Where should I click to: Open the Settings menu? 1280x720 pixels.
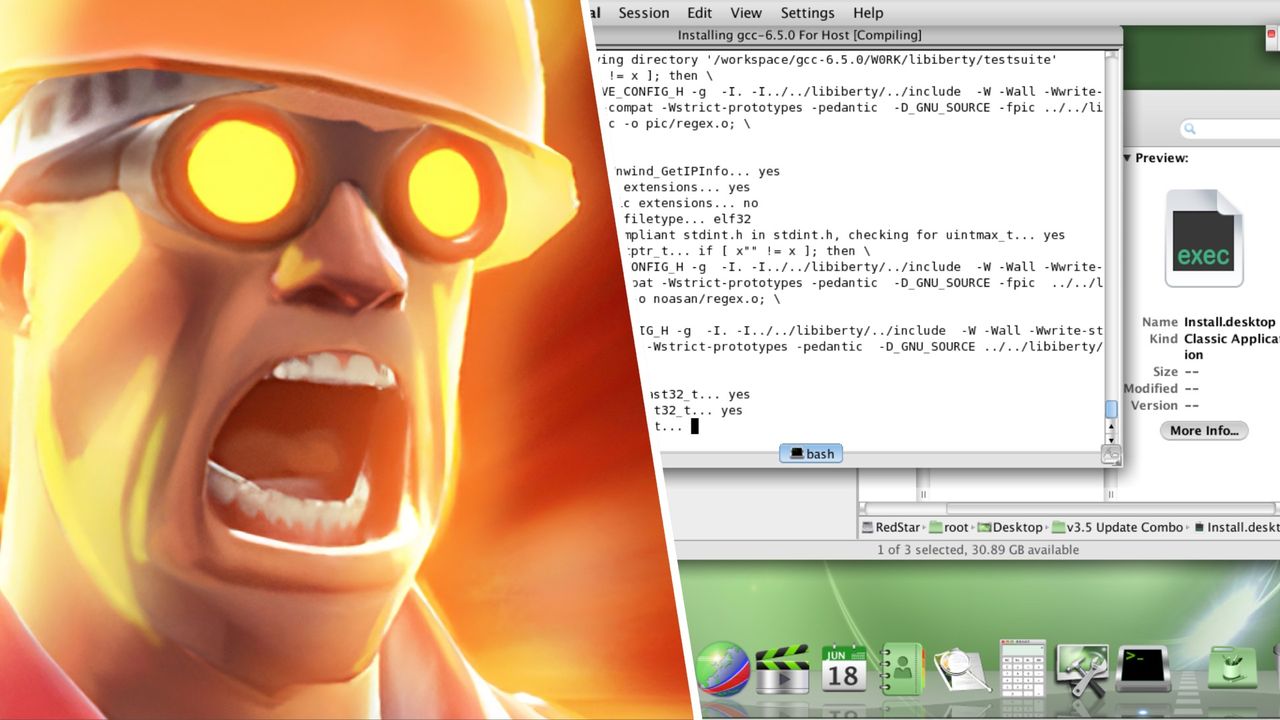[807, 13]
